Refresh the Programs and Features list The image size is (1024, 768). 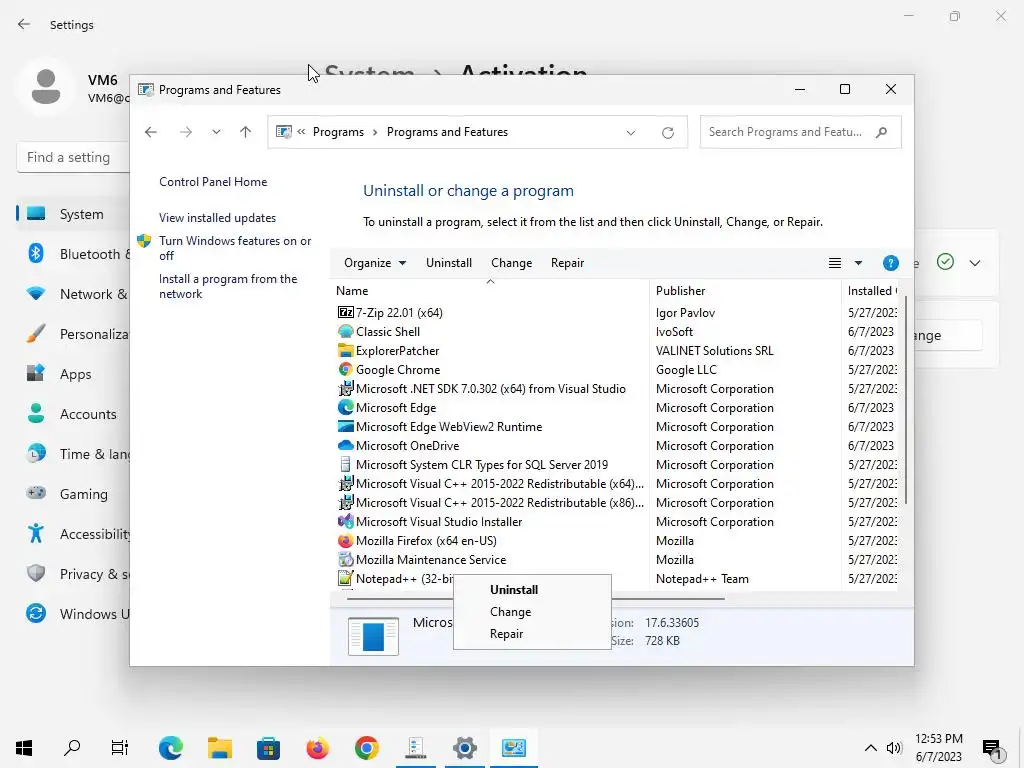click(x=667, y=133)
